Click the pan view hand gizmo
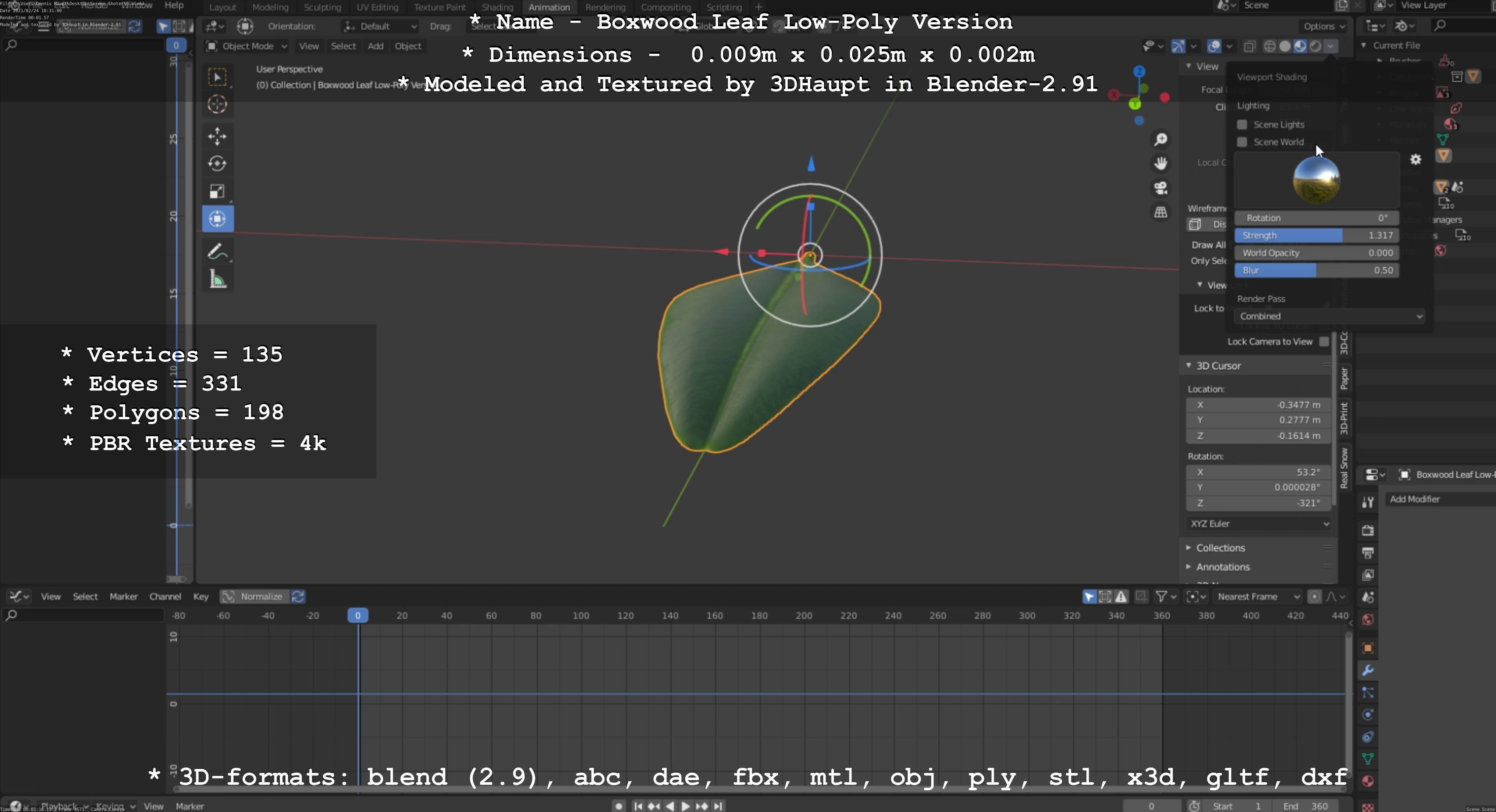The height and width of the screenshot is (812, 1496). coord(1161,164)
